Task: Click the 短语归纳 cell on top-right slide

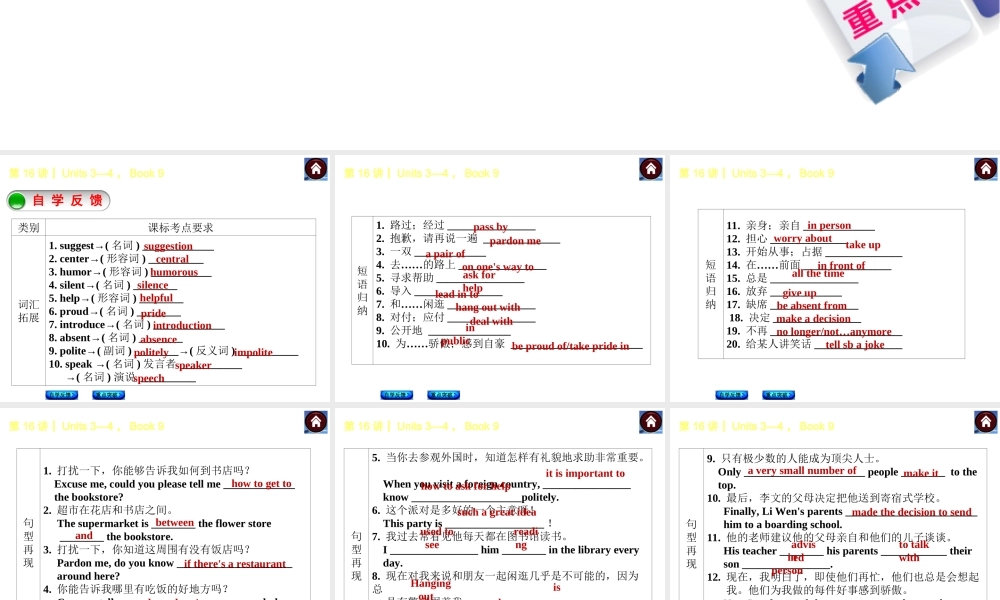Action: pyautogui.click(x=712, y=283)
